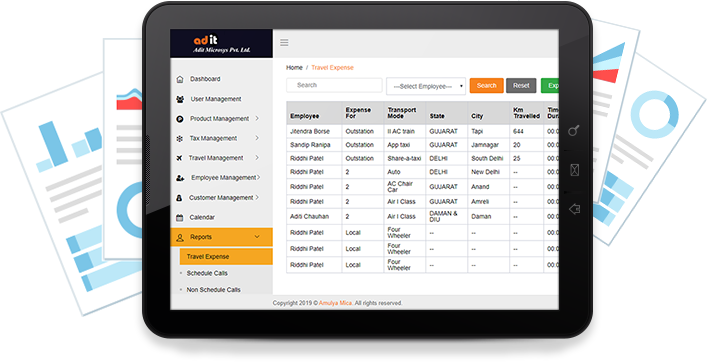Expand the Product Management submenu chevron

(257, 118)
